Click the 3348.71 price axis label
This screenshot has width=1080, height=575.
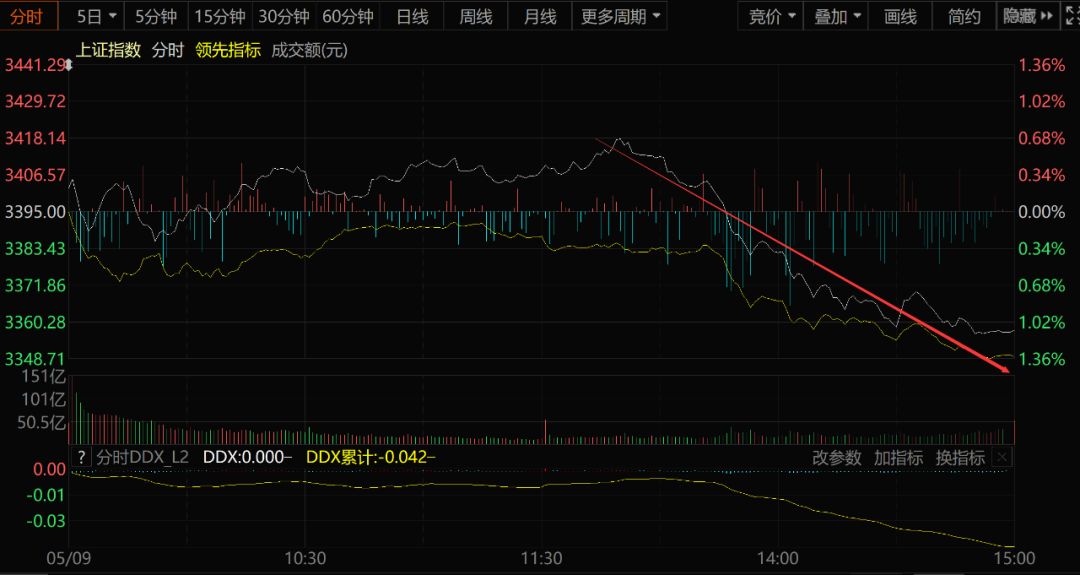click(35, 359)
